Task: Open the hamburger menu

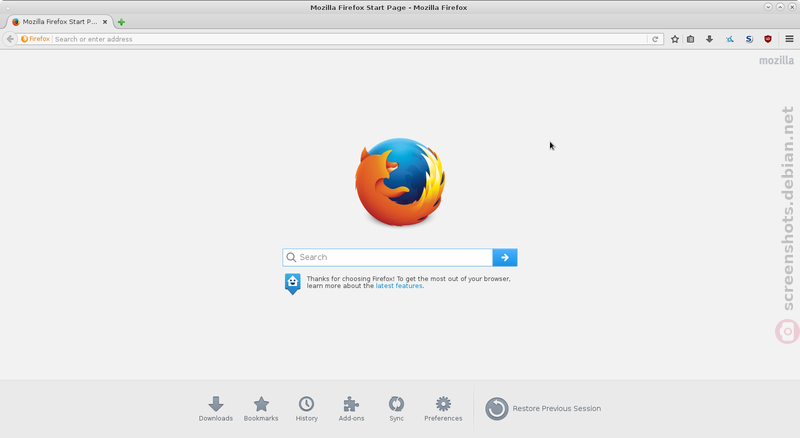Action: click(x=789, y=39)
